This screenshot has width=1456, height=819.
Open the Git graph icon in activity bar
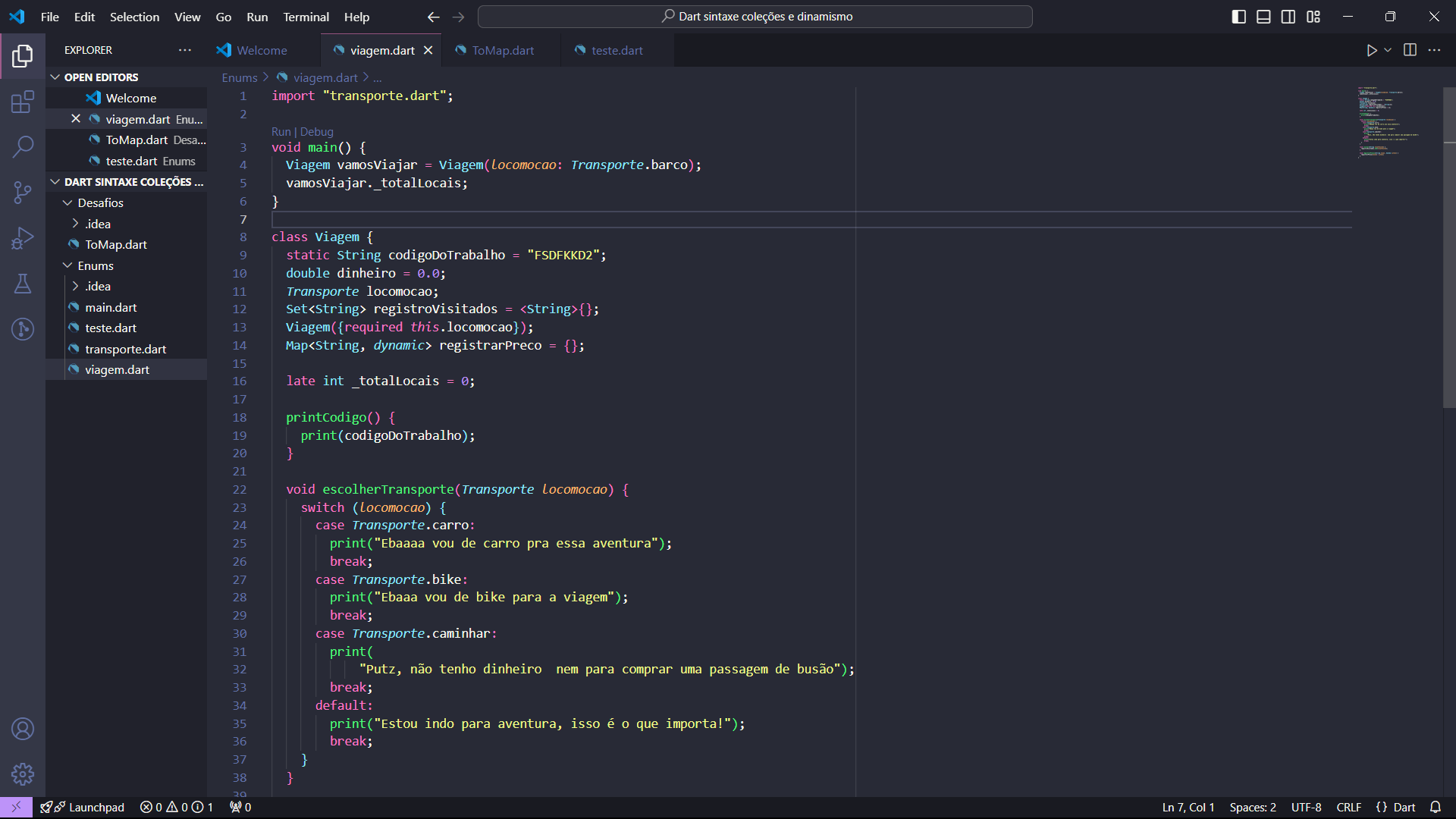pos(23,329)
